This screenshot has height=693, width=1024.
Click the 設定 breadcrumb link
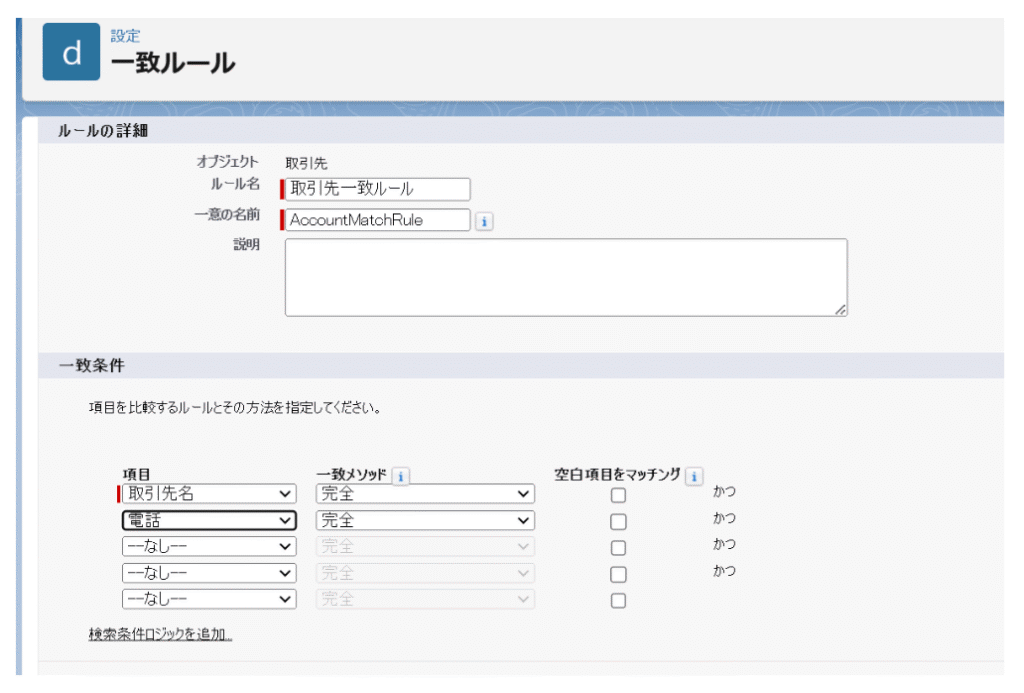[x=125, y=36]
